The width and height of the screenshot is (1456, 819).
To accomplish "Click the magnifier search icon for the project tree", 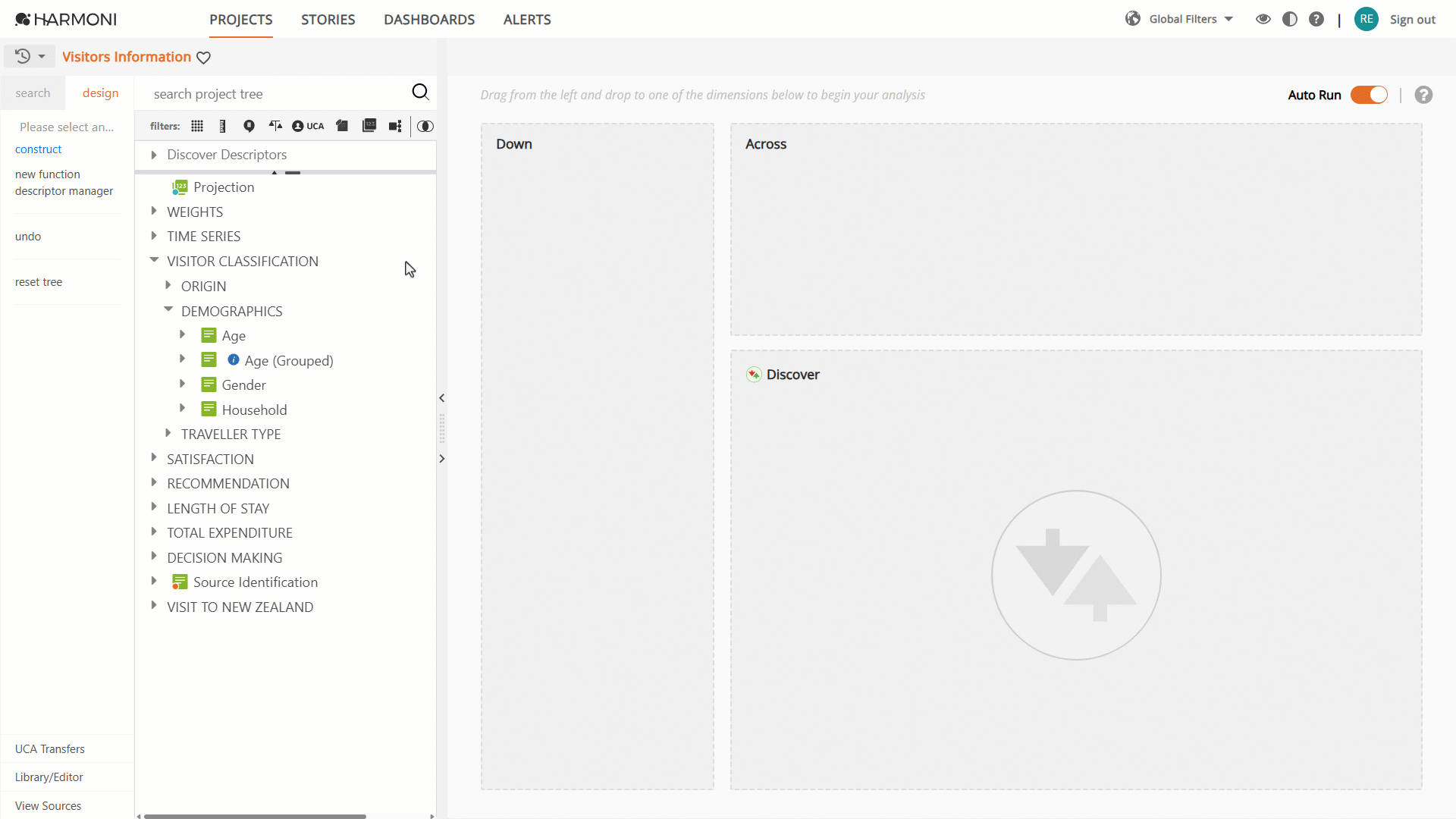I will pyautogui.click(x=420, y=93).
